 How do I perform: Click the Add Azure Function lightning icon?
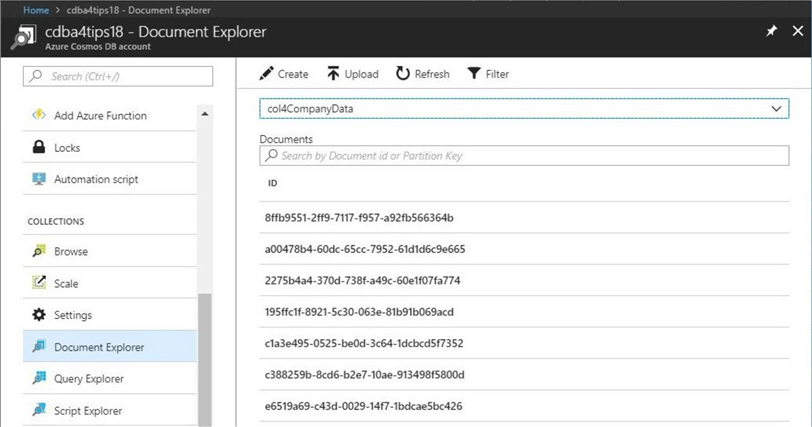click(x=39, y=115)
